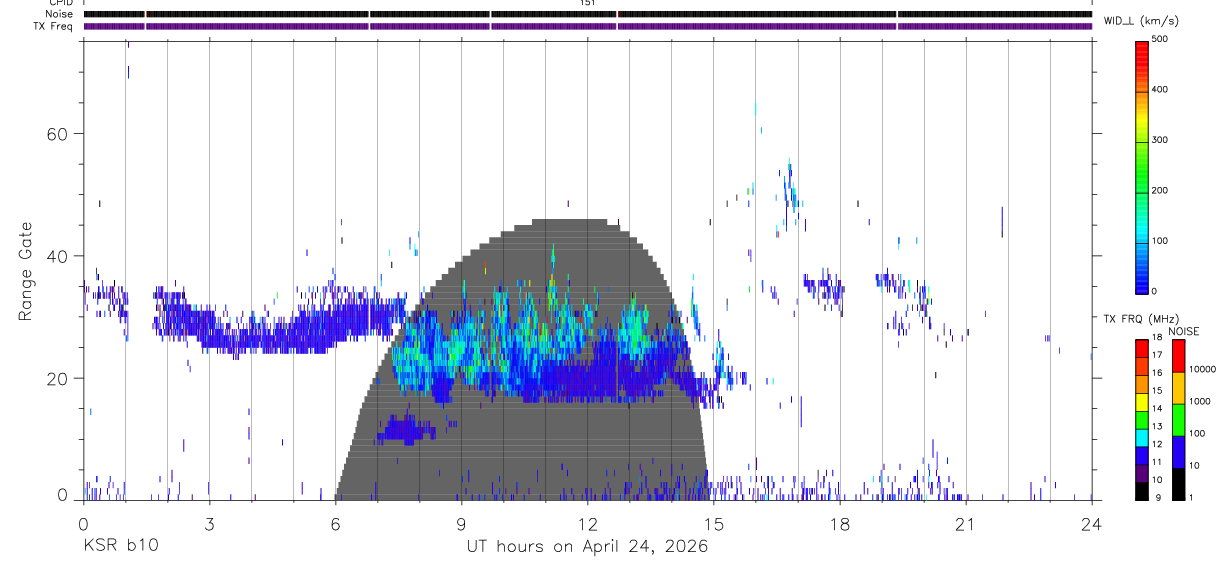This screenshot has height=567, width=1228.
Task: Click the 500 tick on width colorbar
Action: [x=1161, y=39]
